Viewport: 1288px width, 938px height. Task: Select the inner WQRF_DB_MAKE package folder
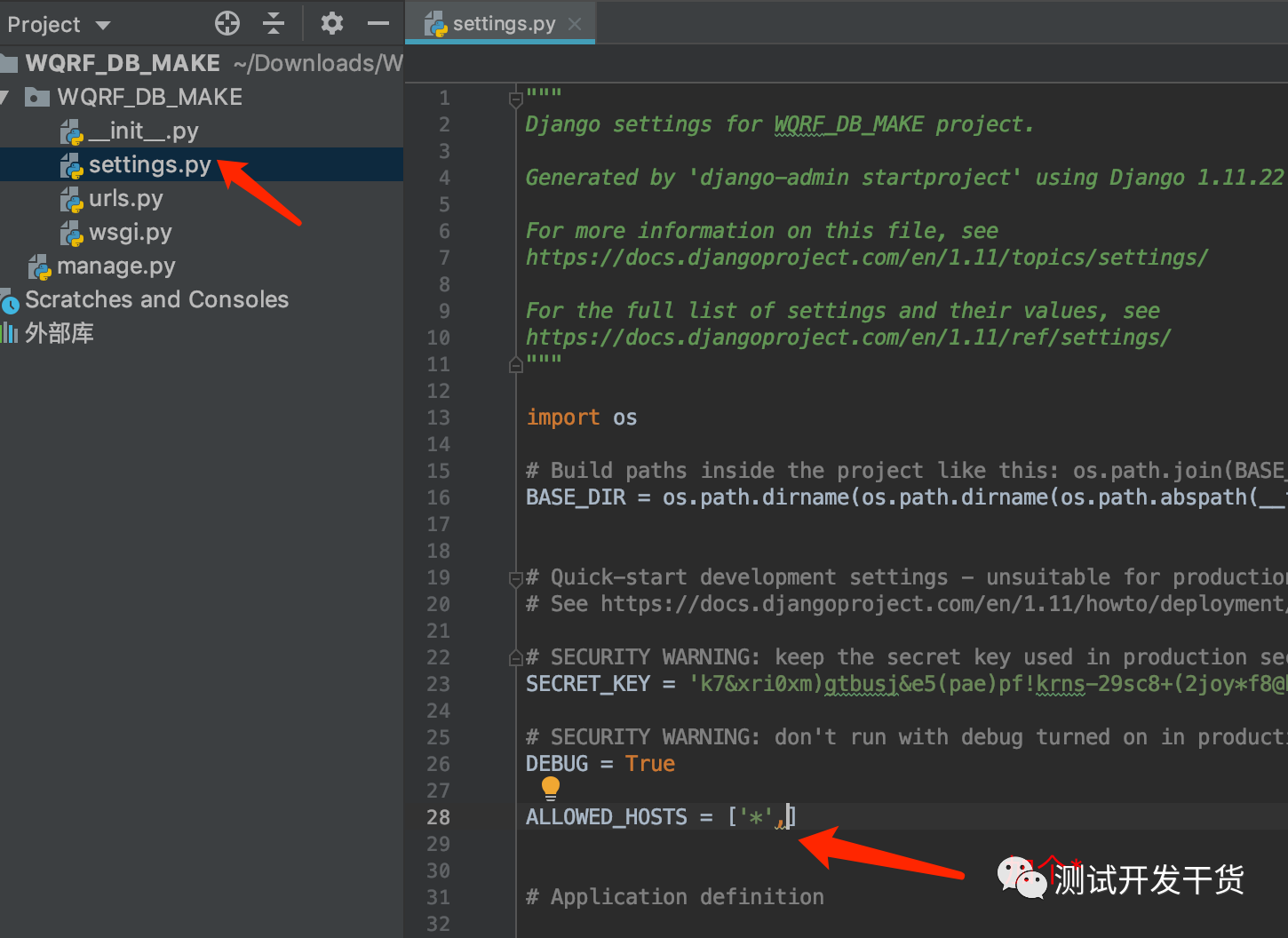(149, 97)
